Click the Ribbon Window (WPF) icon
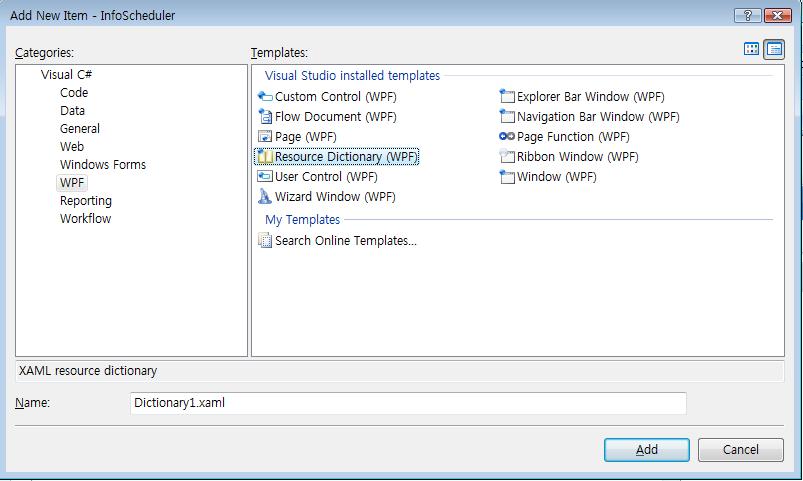803x481 pixels. 507,156
